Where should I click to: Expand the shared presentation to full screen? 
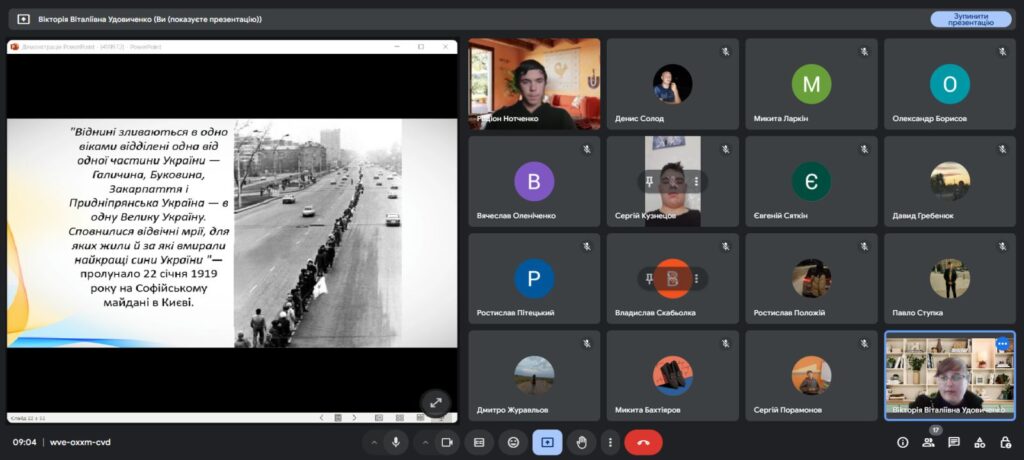pos(436,401)
